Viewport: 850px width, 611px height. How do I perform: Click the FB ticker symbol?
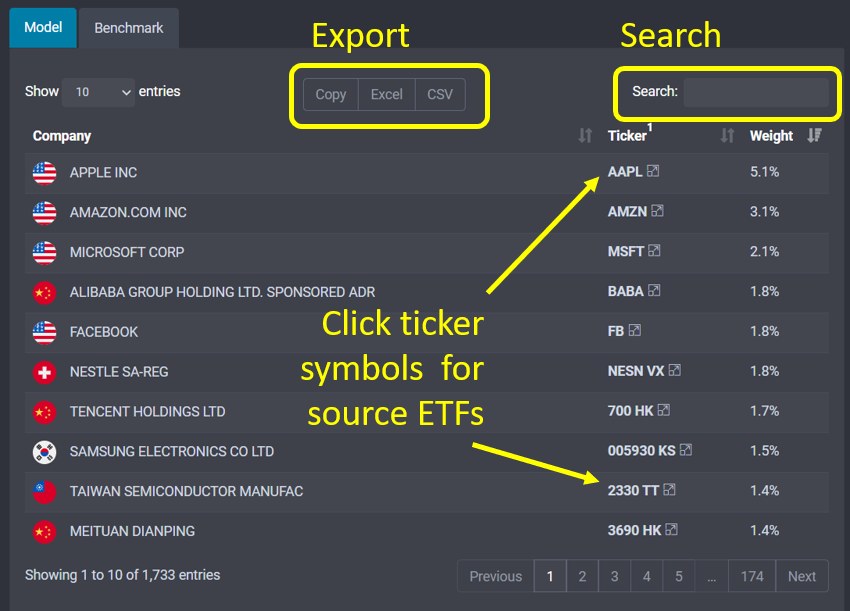pos(616,331)
